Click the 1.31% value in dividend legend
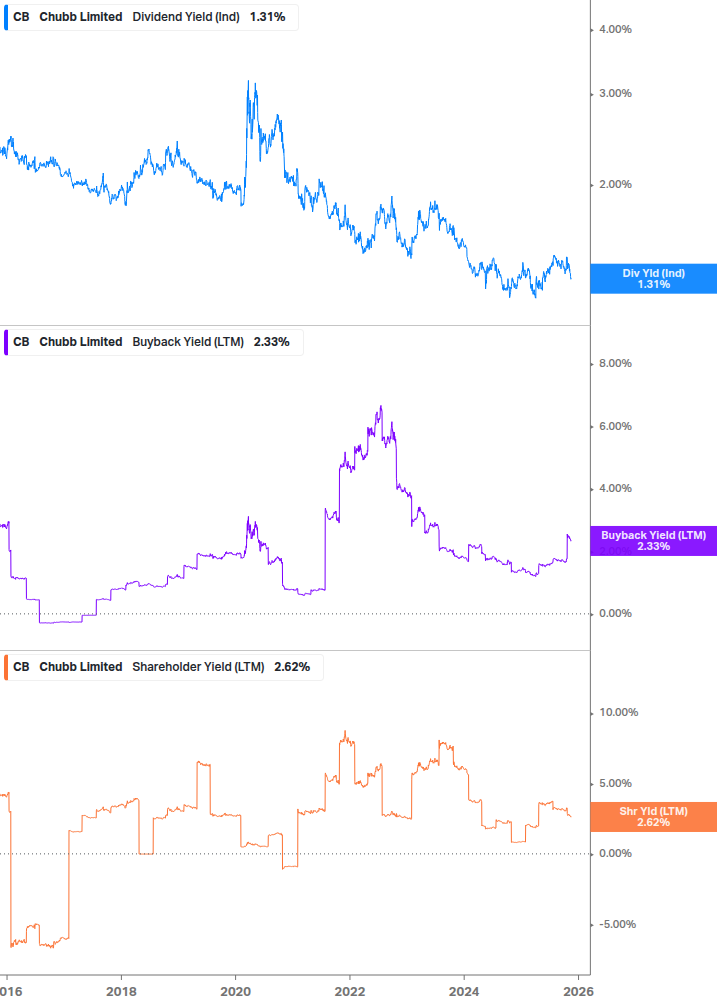Viewport: 717px width, 1005px height. pos(267,17)
